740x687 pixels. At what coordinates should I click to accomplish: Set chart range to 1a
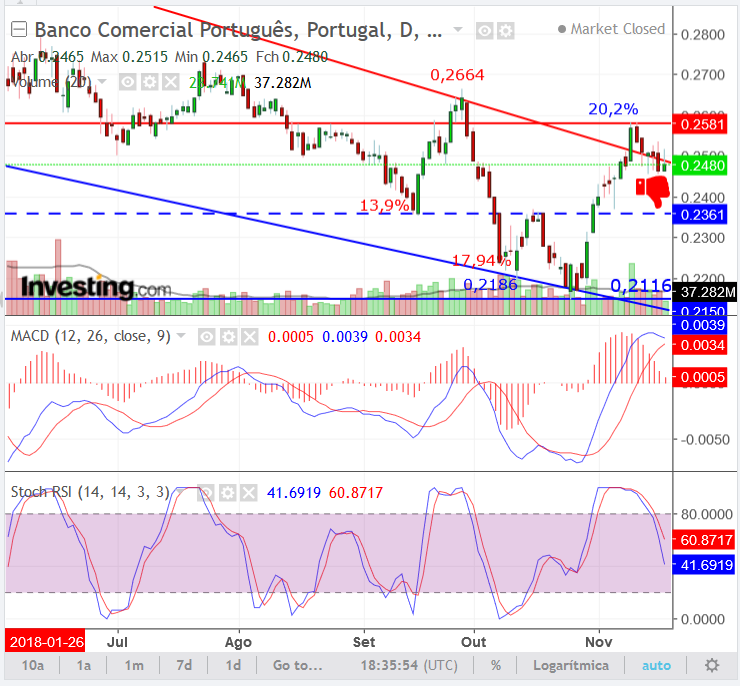pyautogui.click(x=84, y=665)
